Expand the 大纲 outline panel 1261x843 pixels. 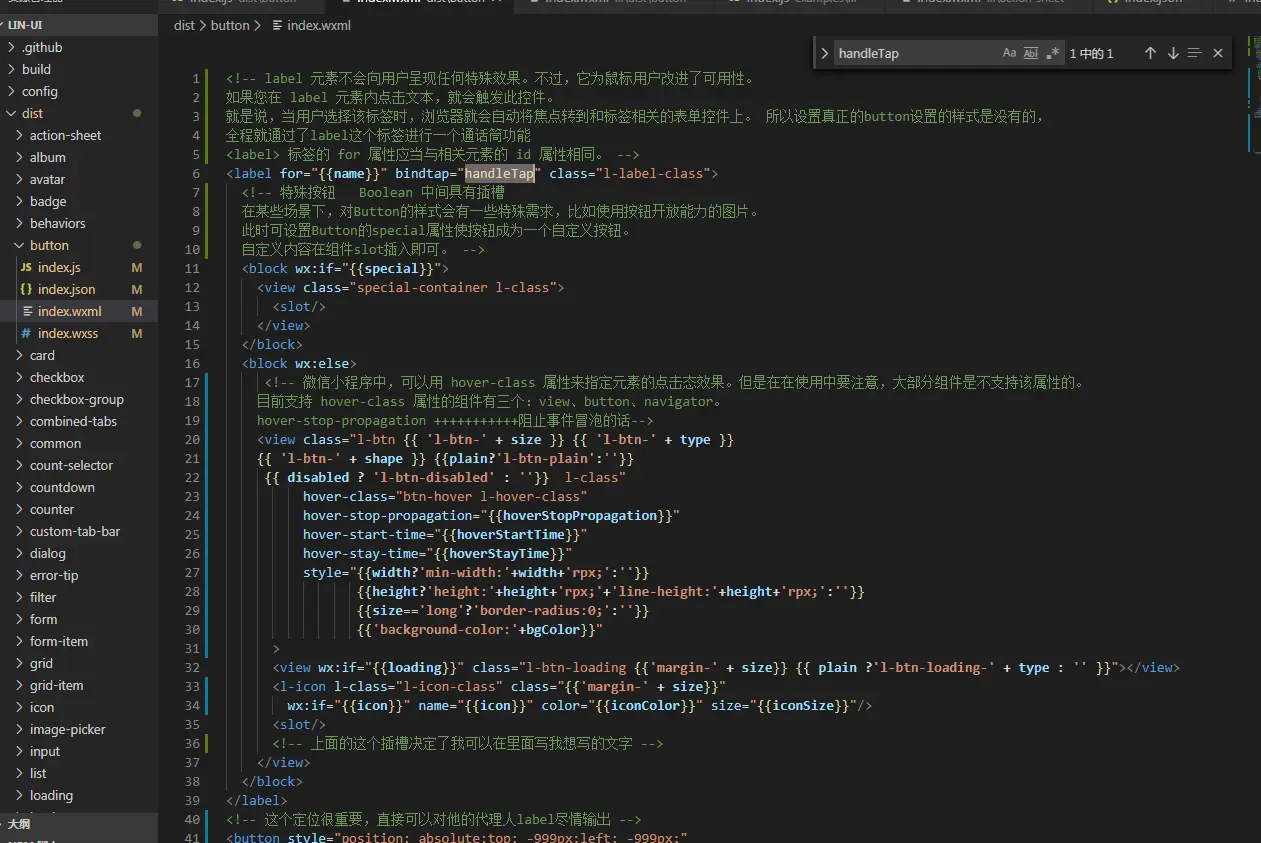tap(79, 825)
